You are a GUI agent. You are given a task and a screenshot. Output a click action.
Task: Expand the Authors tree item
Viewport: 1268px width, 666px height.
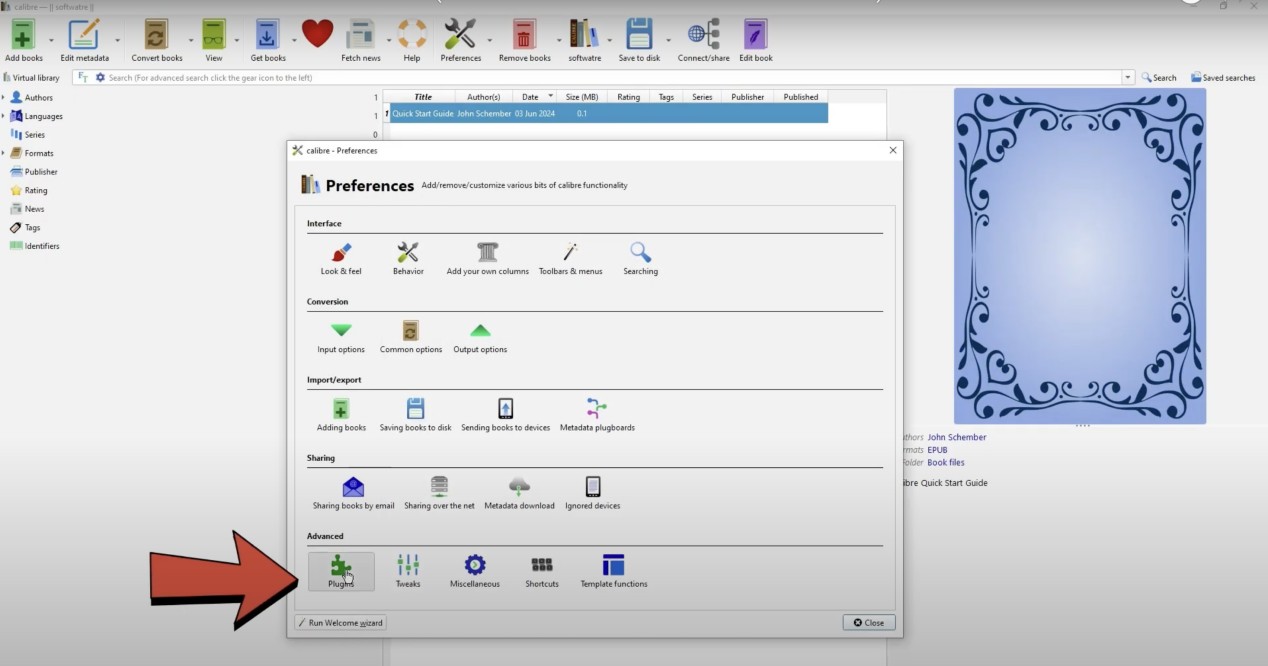4,97
